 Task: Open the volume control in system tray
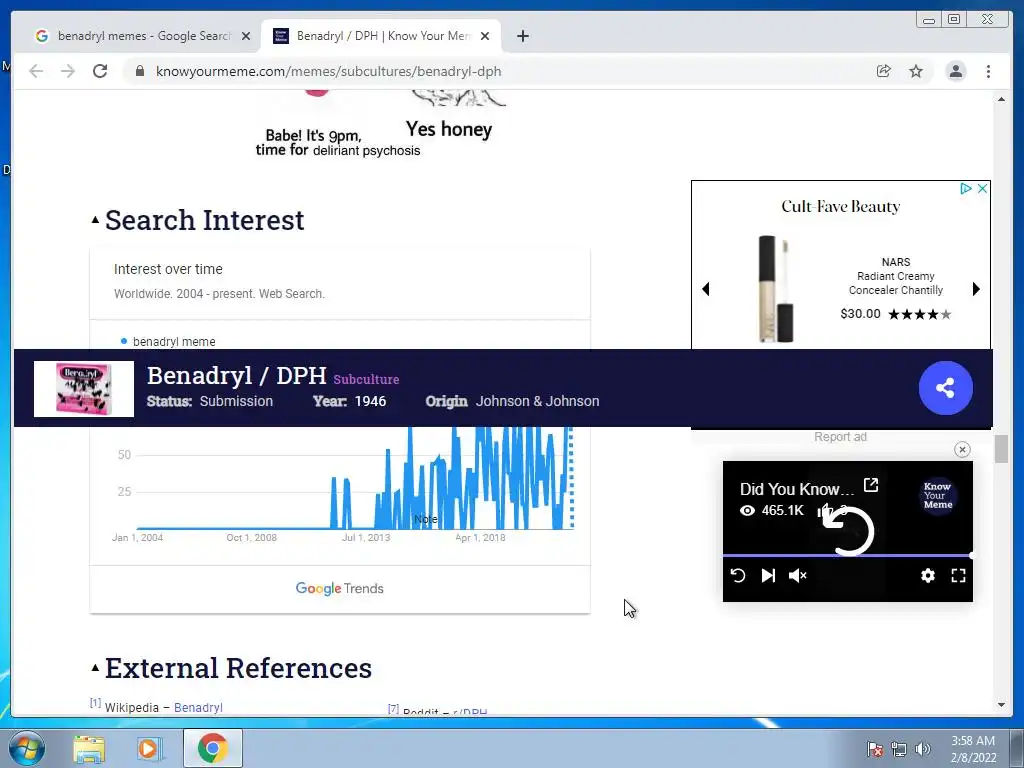pyautogui.click(x=923, y=749)
